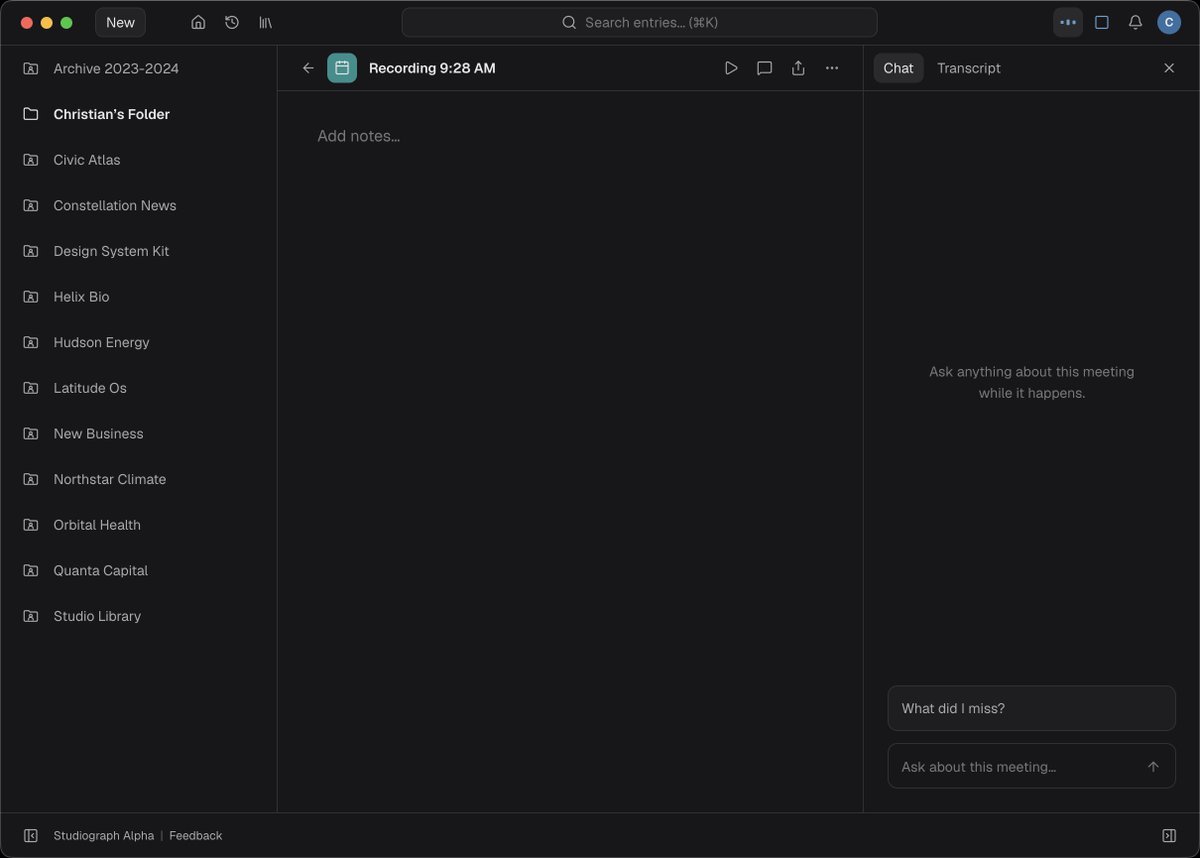Focus the Search entries field
The height and width of the screenshot is (858, 1200).
click(x=639, y=22)
